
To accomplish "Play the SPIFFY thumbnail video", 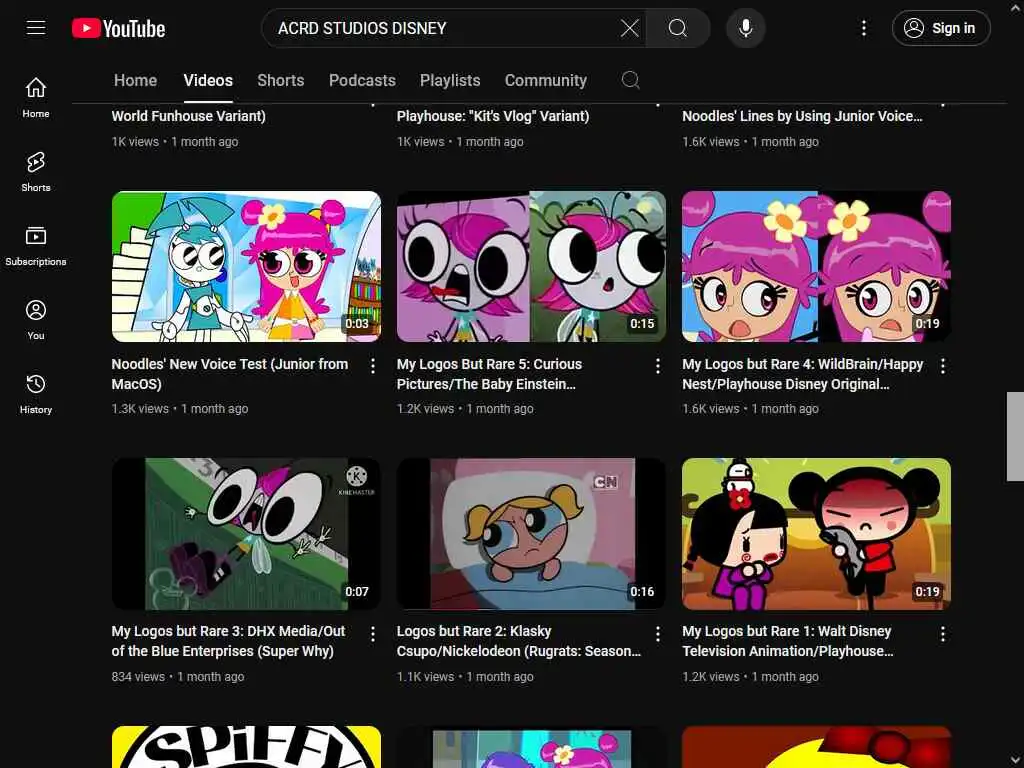I will 246,746.
